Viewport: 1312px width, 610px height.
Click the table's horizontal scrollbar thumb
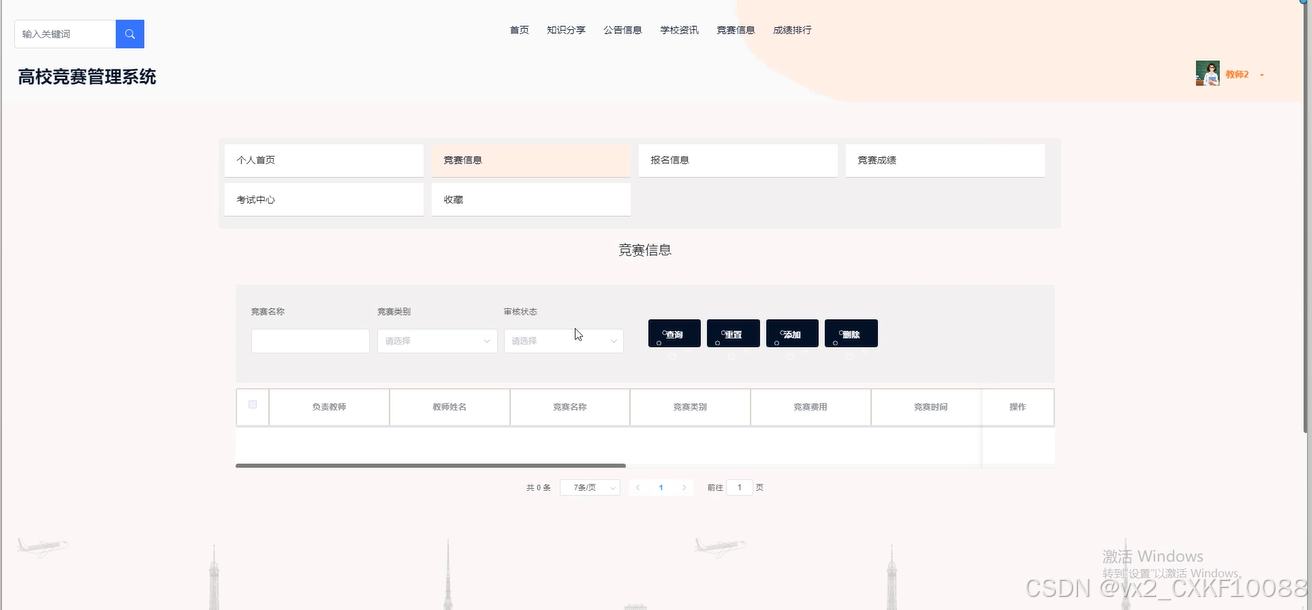[x=430, y=466]
